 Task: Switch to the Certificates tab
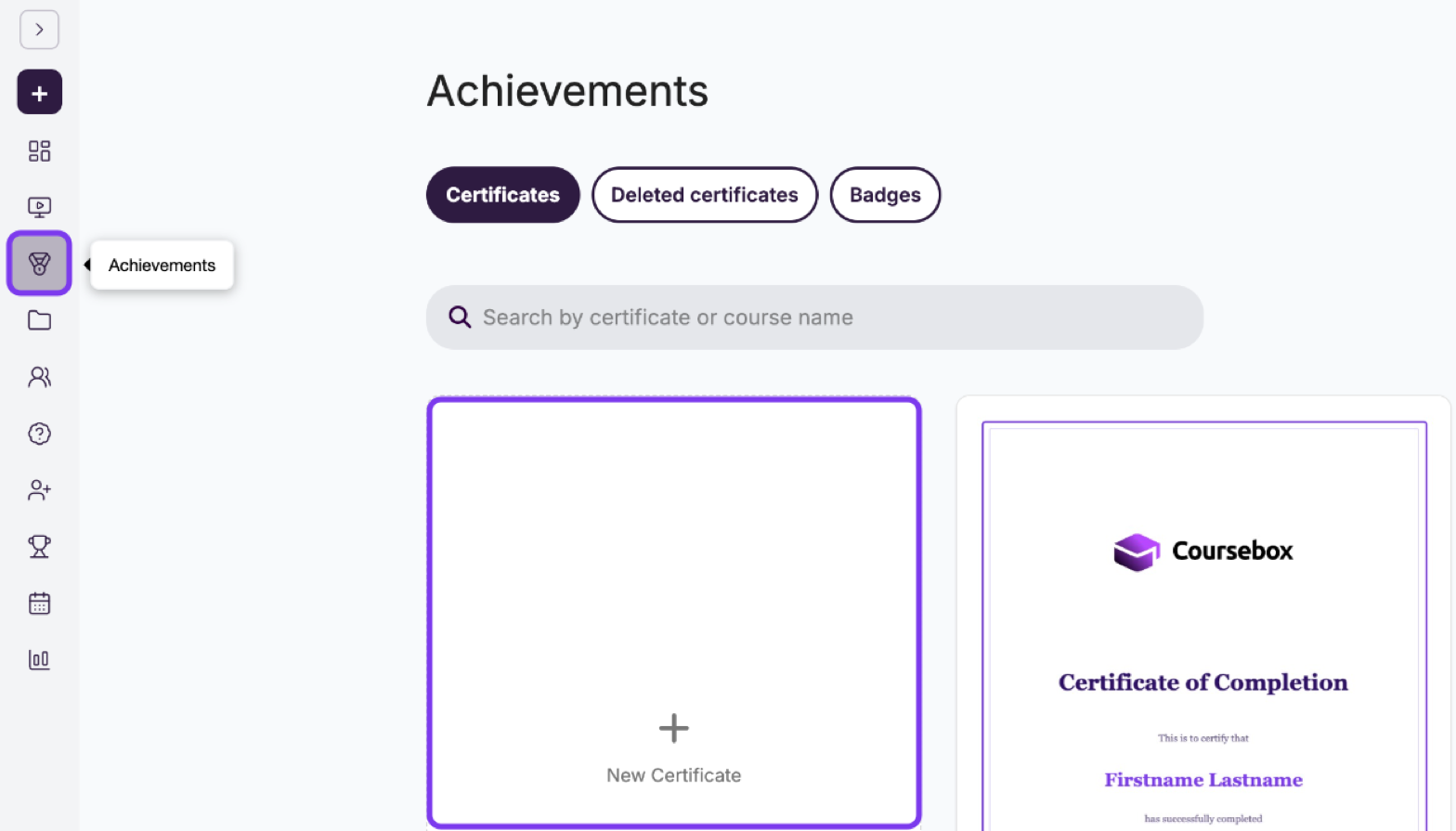(503, 195)
